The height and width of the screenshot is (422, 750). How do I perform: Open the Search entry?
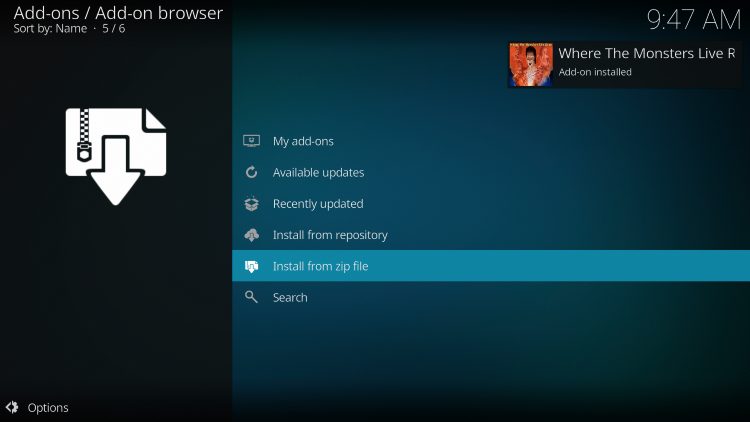coord(491,297)
